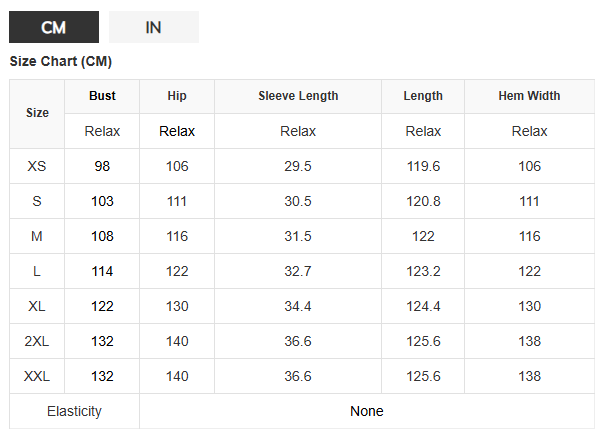This screenshot has width=609, height=441.
Task: Click the XS bust value 98
Action: coord(102,166)
